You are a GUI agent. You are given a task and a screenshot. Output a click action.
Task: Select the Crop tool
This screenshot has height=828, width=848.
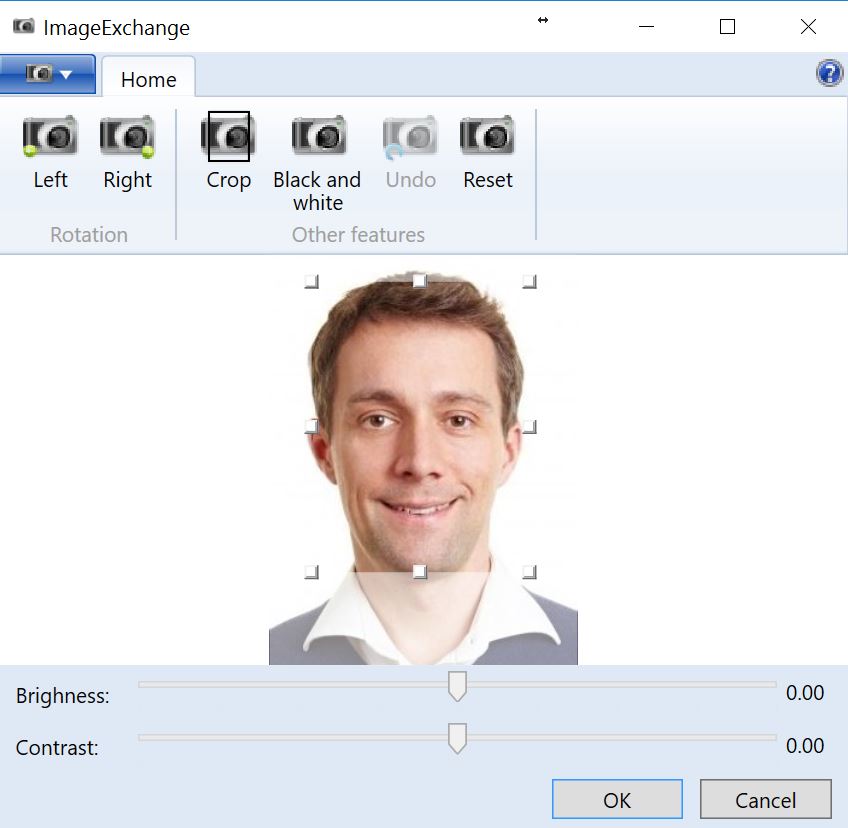(228, 137)
